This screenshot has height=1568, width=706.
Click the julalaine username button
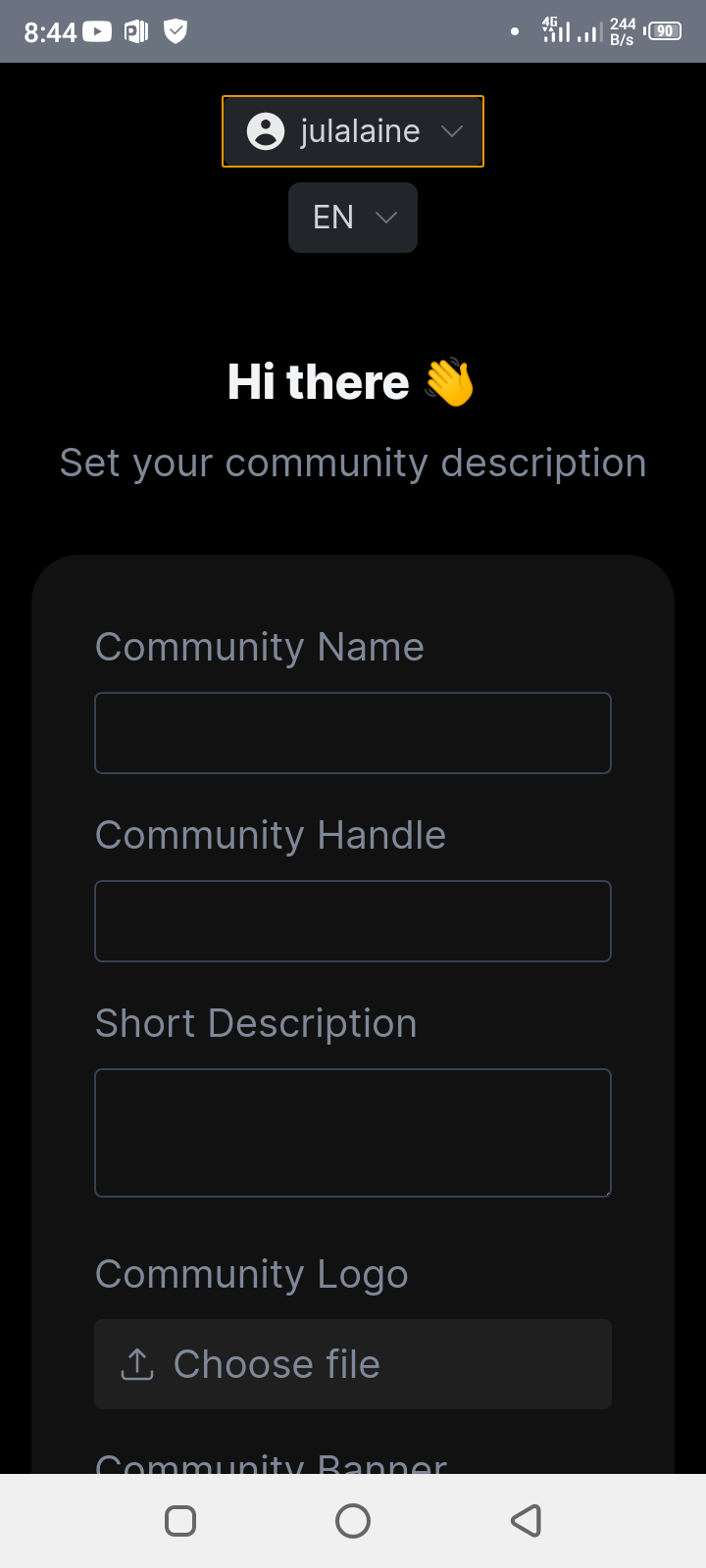353,131
